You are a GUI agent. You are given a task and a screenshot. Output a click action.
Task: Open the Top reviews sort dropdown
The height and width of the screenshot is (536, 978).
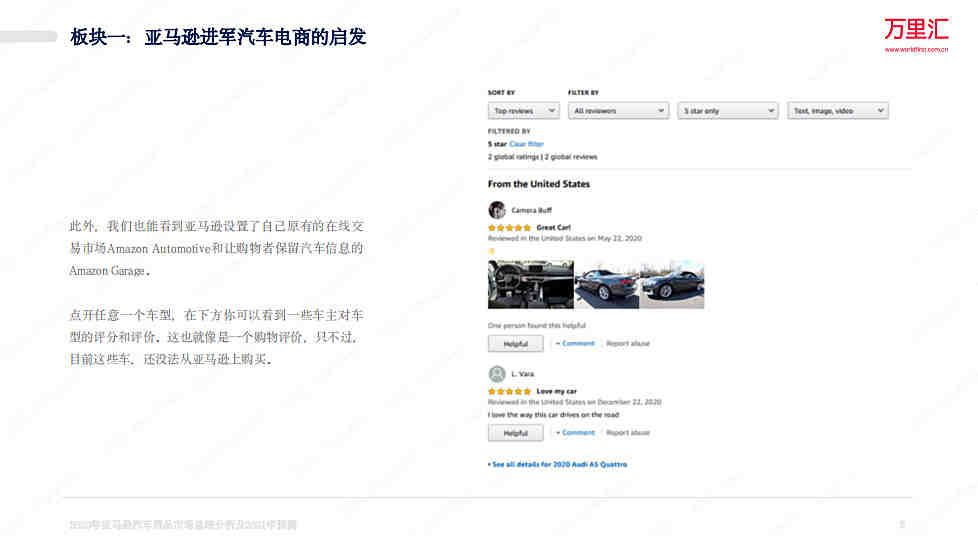tap(523, 110)
